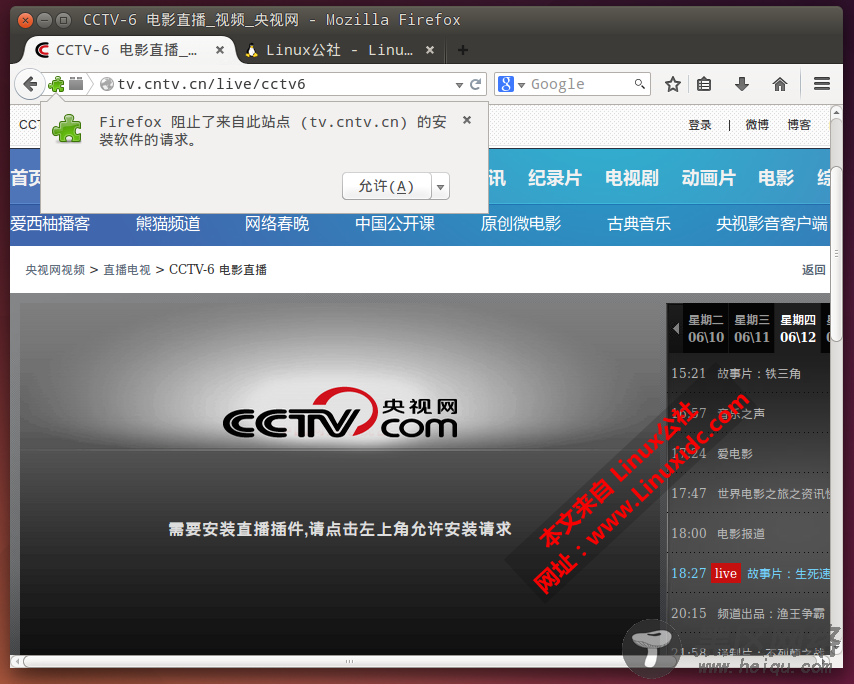Screen dimensions: 854x684
Task: Open the 电影 navigation item
Action: pos(776,178)
